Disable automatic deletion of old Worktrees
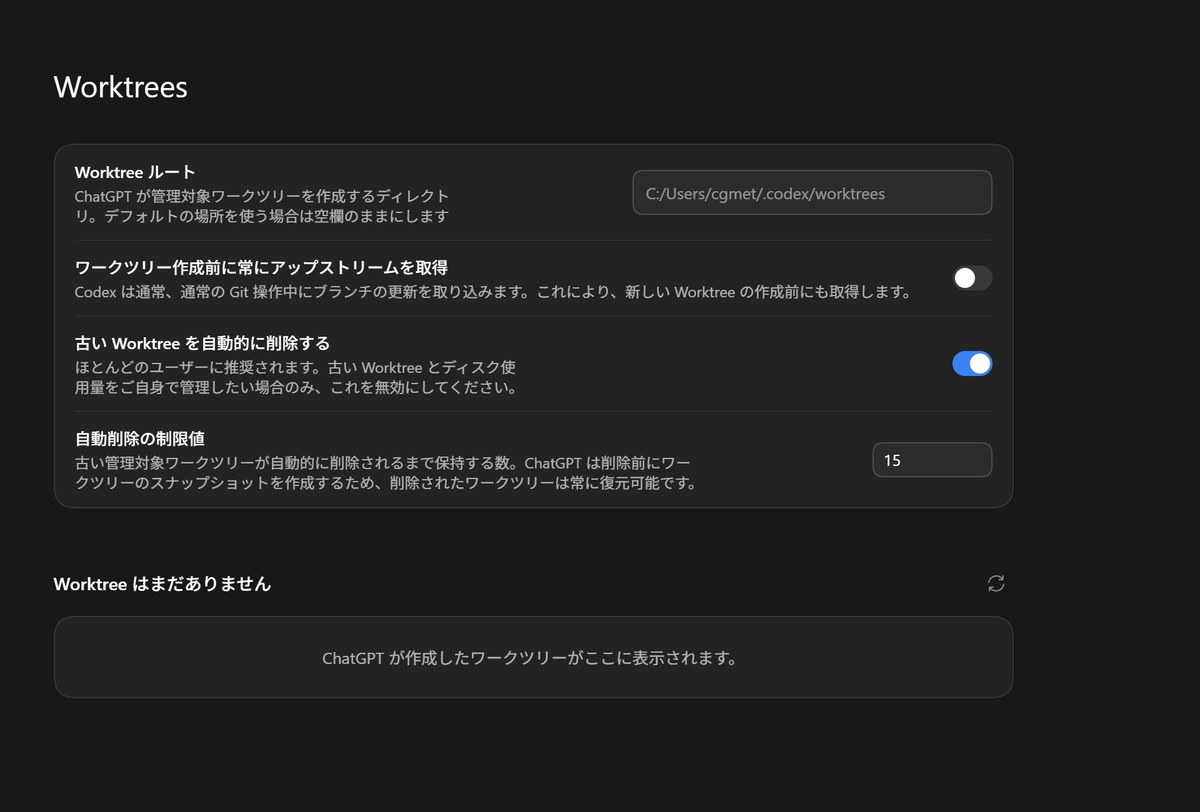 coord(972,364)
